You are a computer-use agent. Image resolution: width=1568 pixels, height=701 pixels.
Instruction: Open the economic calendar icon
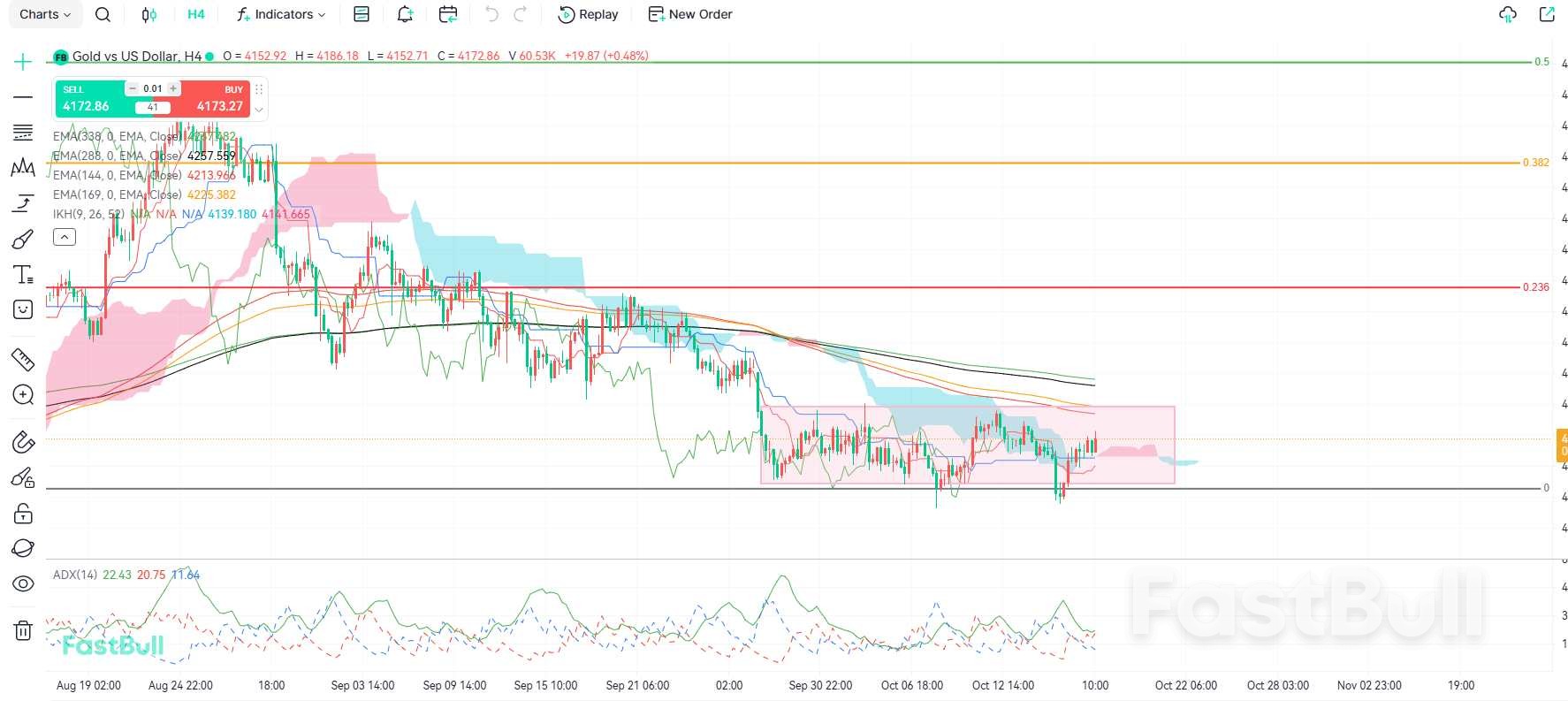(448, 14)
